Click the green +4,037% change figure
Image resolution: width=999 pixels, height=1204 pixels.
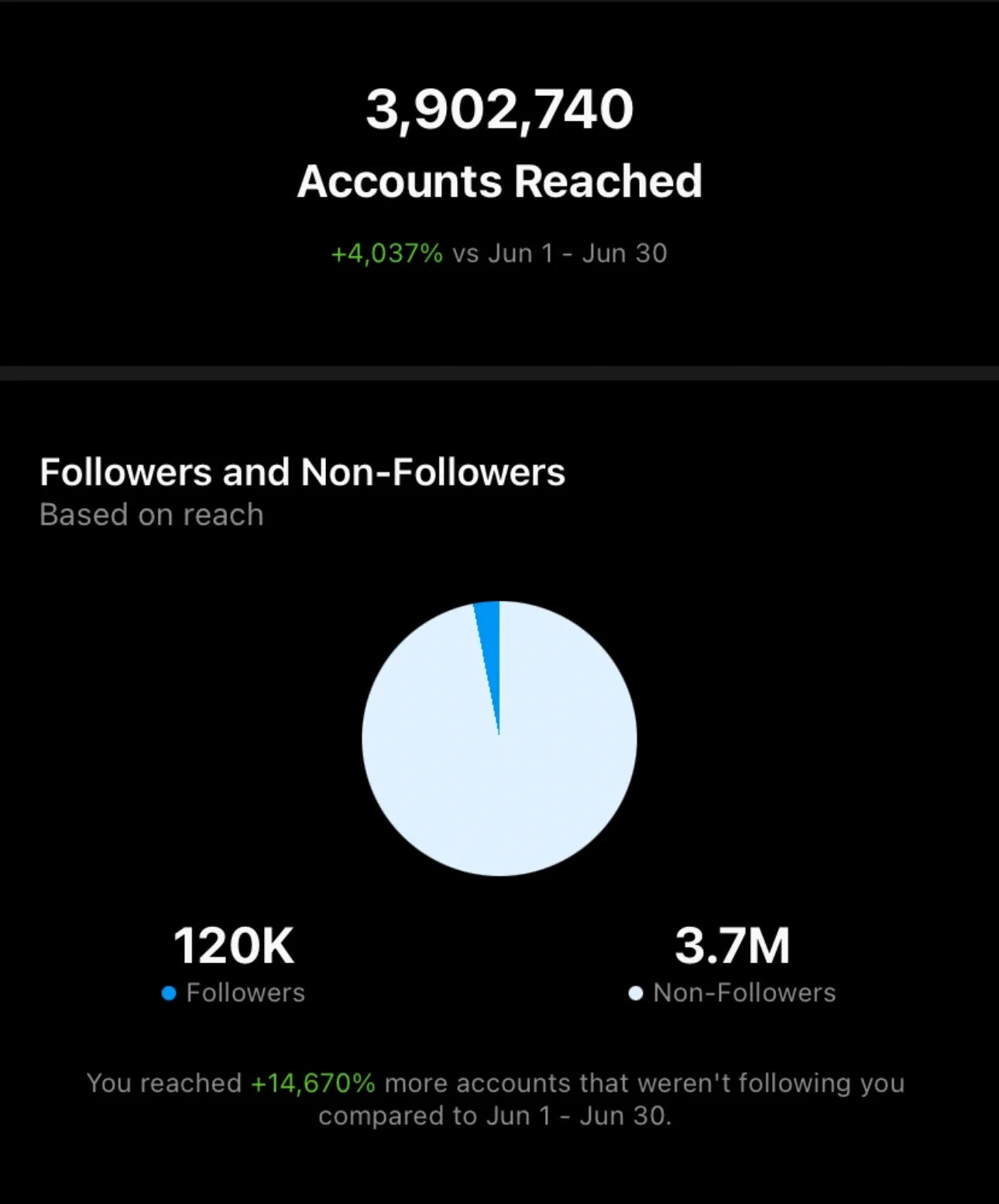[x=386, y=253]
